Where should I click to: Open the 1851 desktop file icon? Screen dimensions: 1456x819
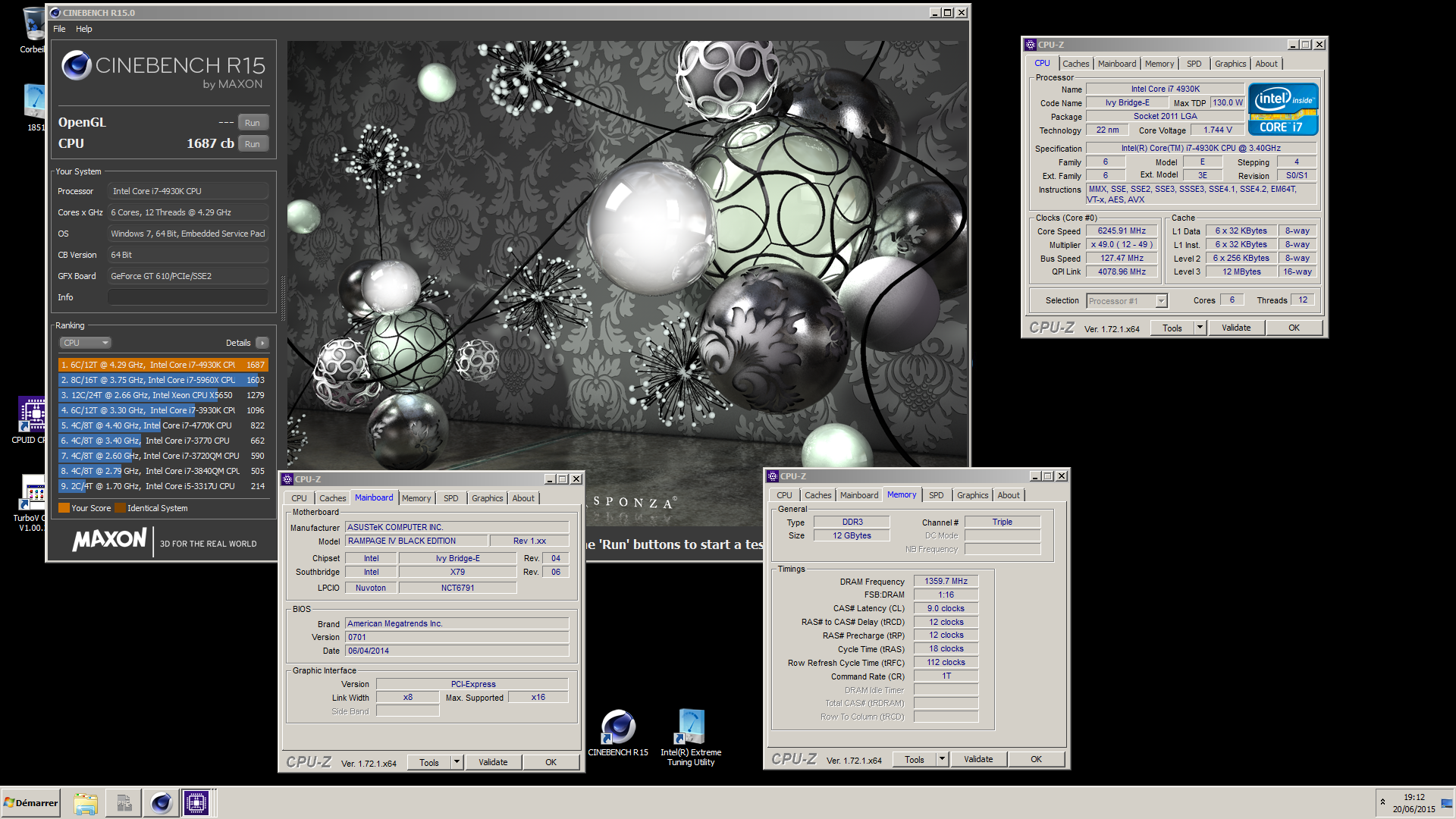[x=35, y=108]
